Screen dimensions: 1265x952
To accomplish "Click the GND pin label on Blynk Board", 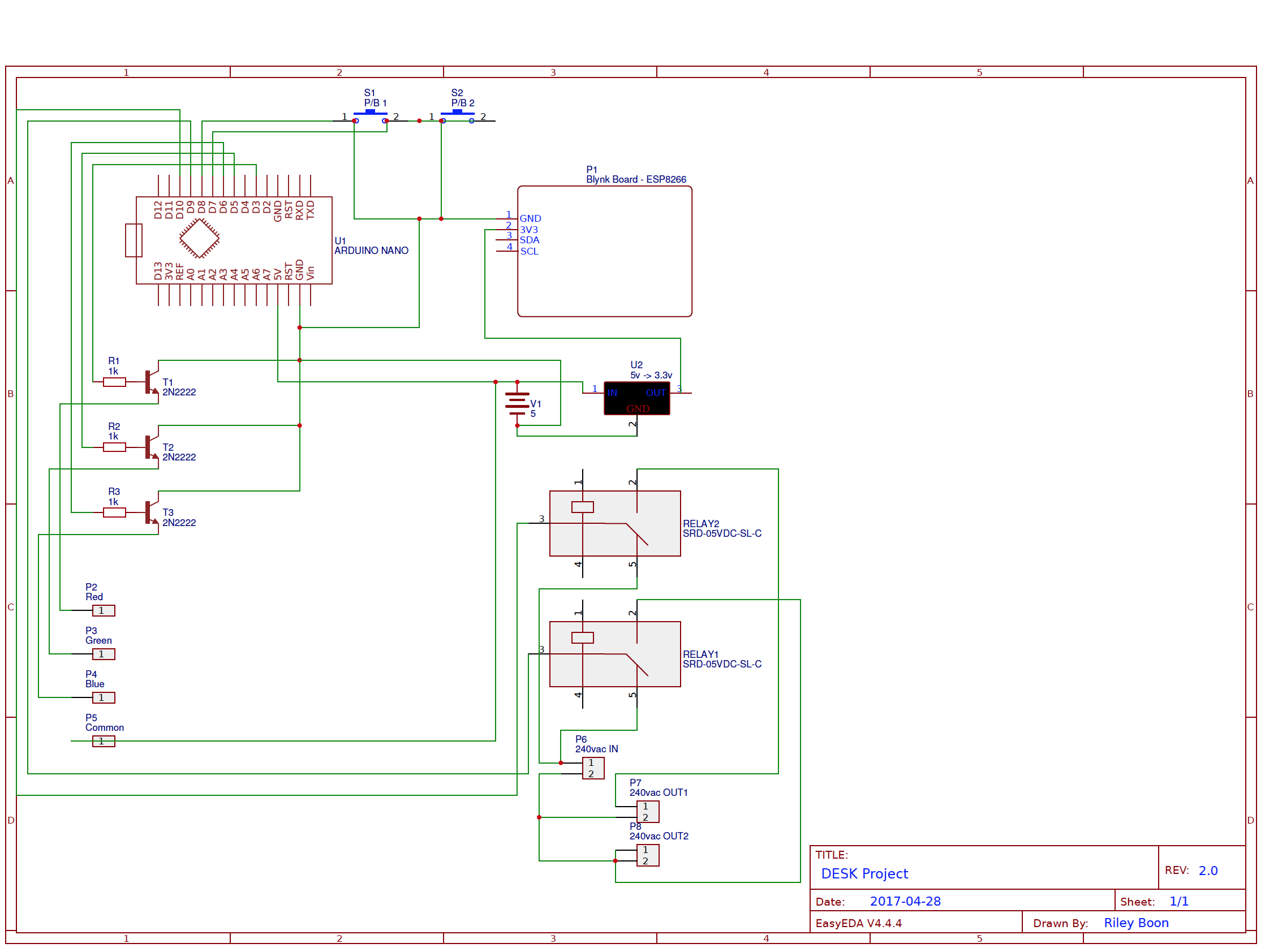I will tap(531, 219).
